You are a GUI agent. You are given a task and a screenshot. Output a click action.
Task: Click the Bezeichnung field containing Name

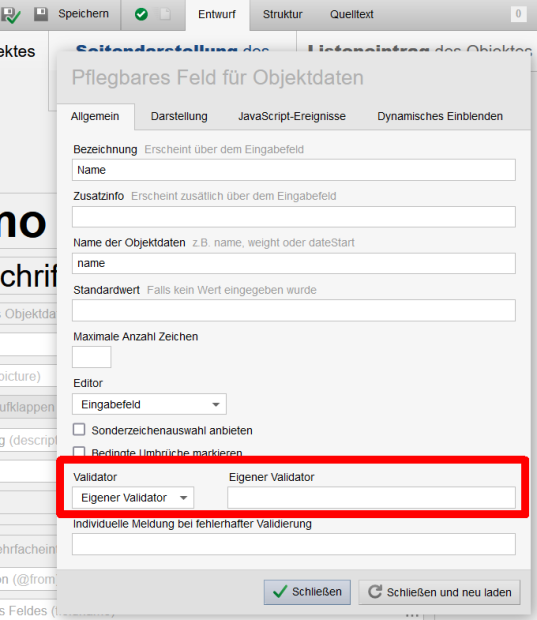(x=294, y=170)
